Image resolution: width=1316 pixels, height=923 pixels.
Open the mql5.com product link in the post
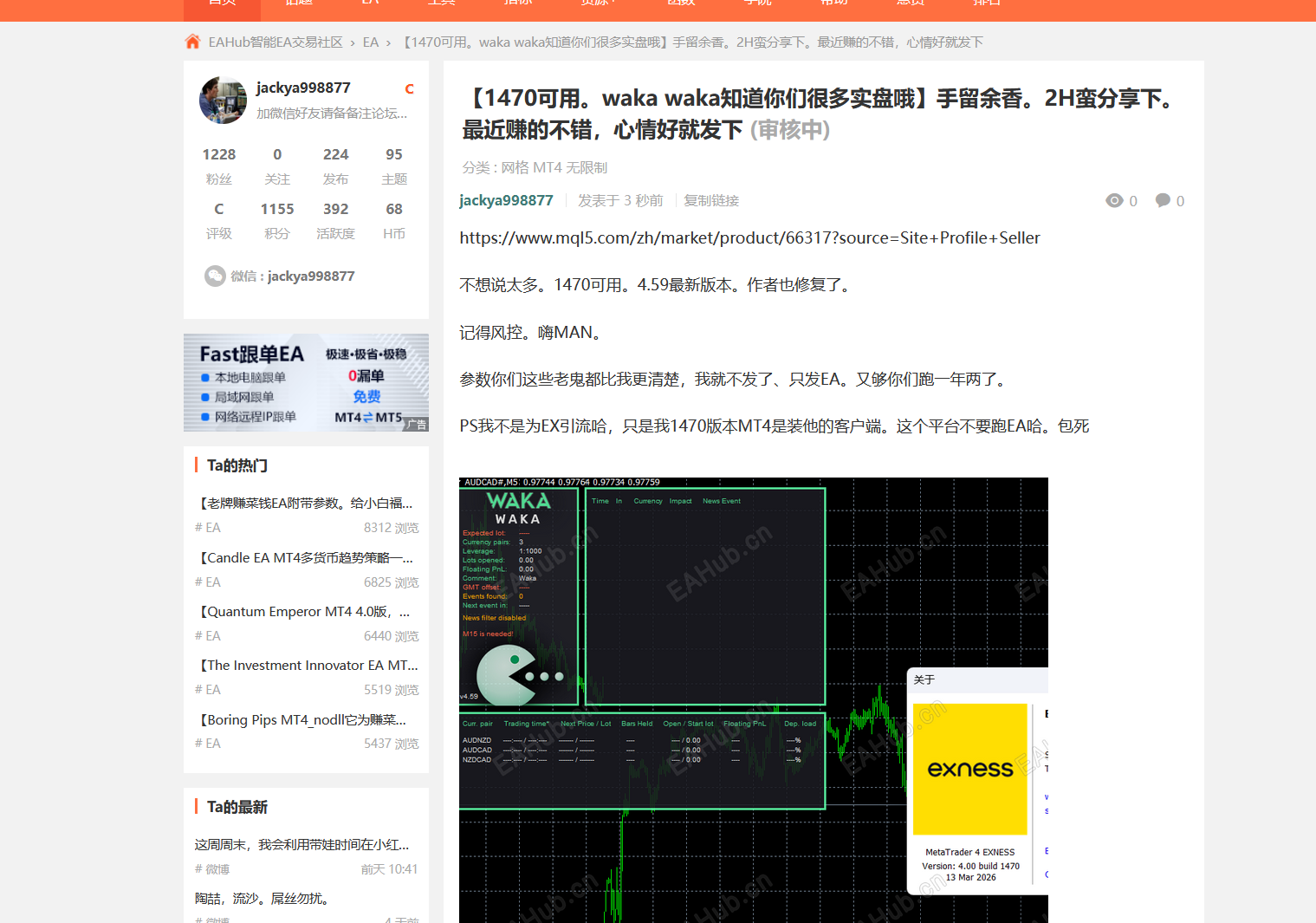click(x=749, y=237)
